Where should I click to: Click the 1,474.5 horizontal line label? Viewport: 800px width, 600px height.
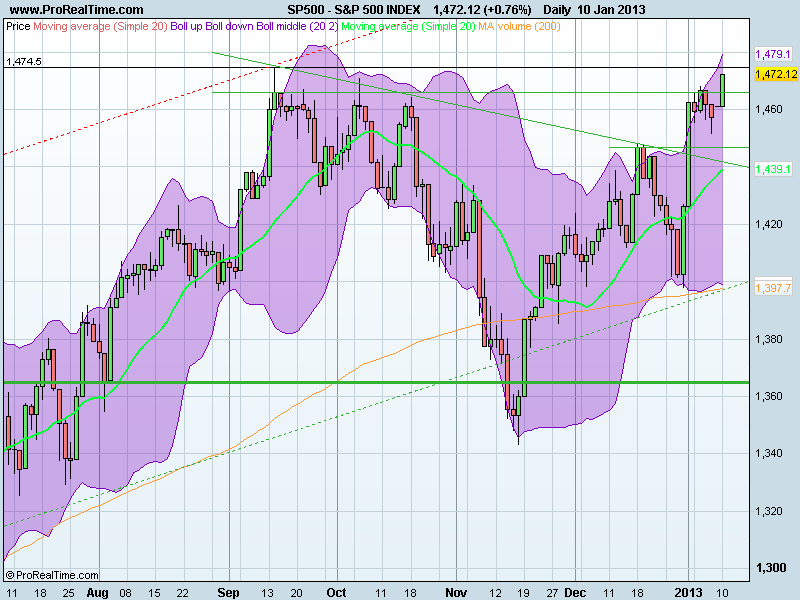coord(23,62)
